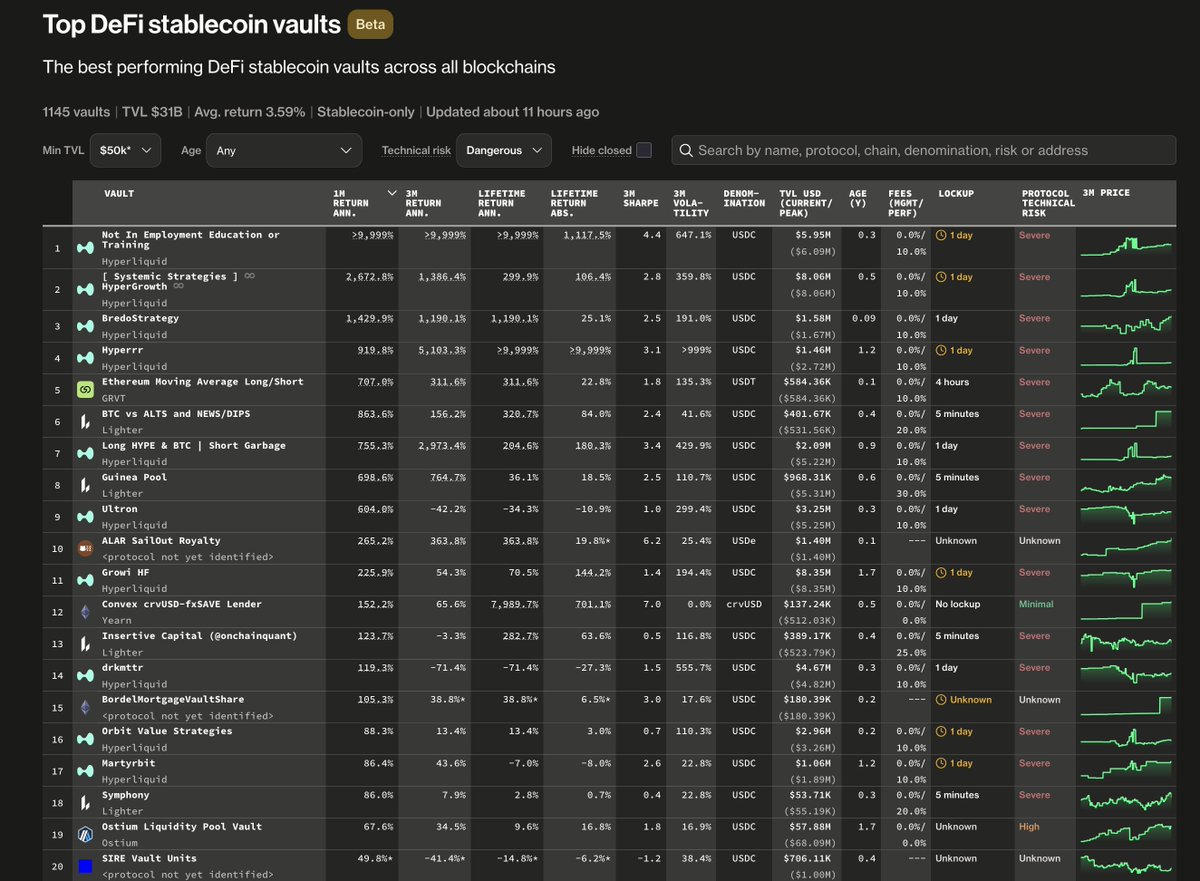1200x881 pixels.
Task: Toggle the Hide closed checkbox
Action: point(644,150)
